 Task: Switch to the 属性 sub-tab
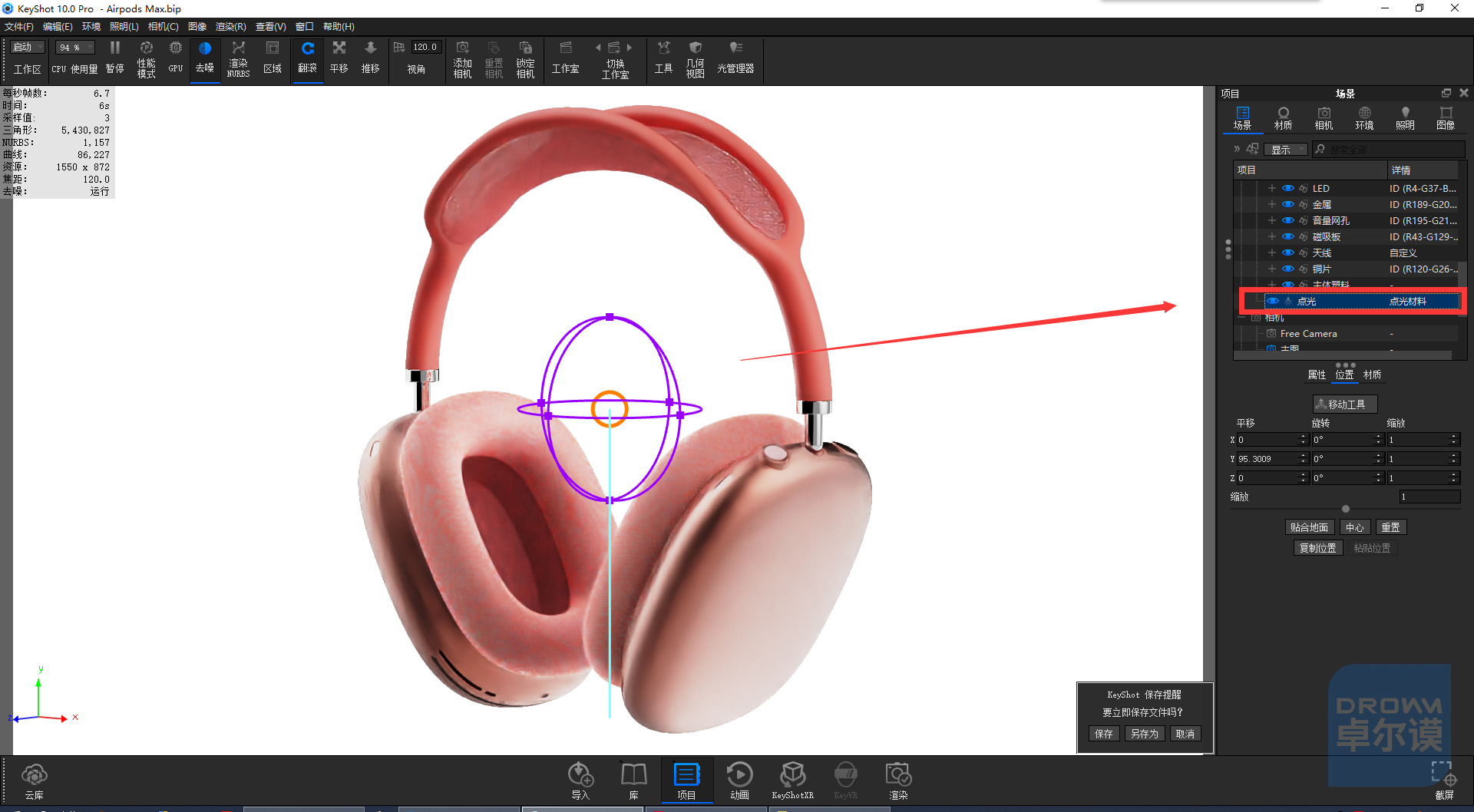1317,375
